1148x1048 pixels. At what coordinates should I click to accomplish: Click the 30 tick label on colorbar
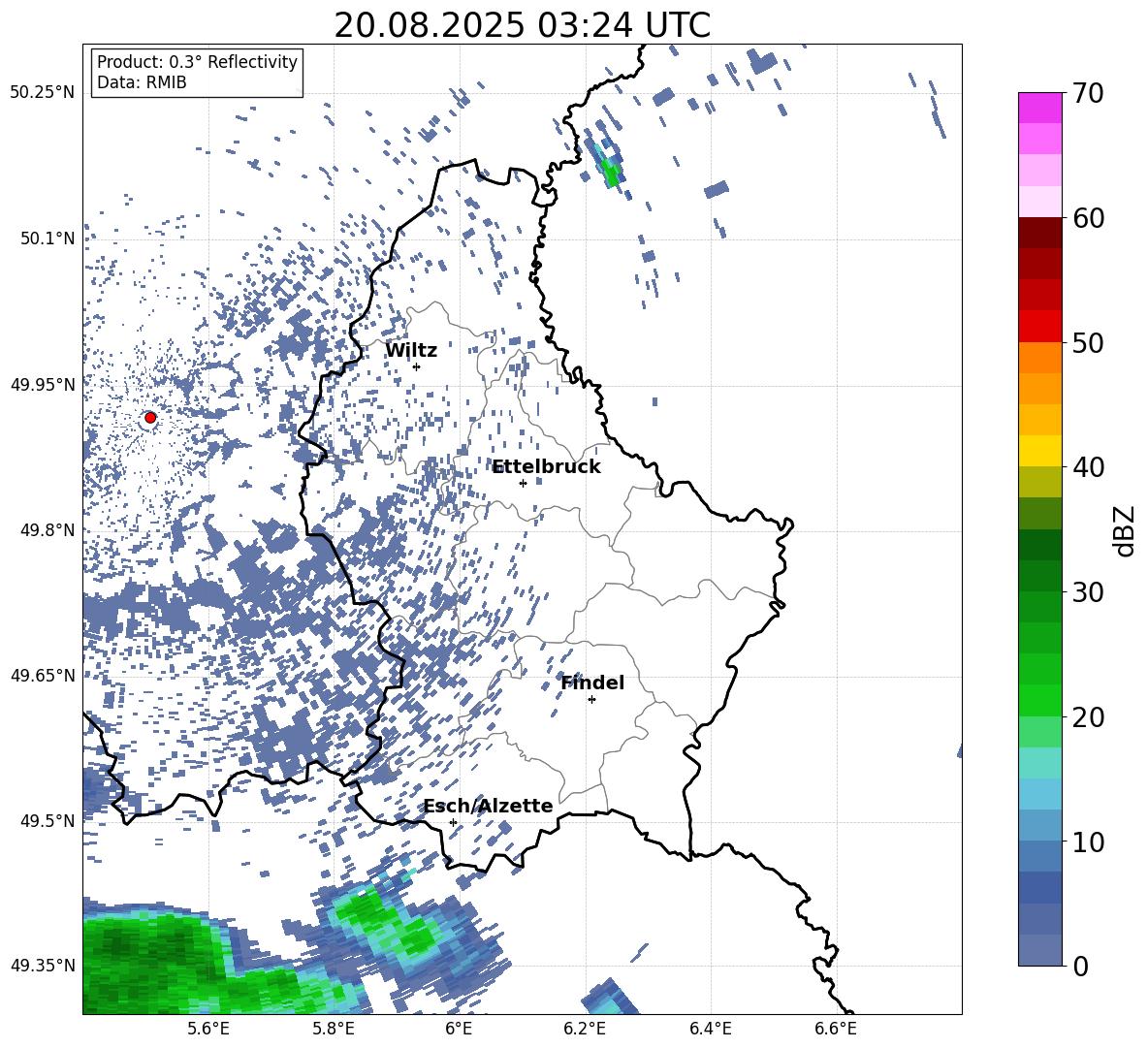[x=1088, y=592]
